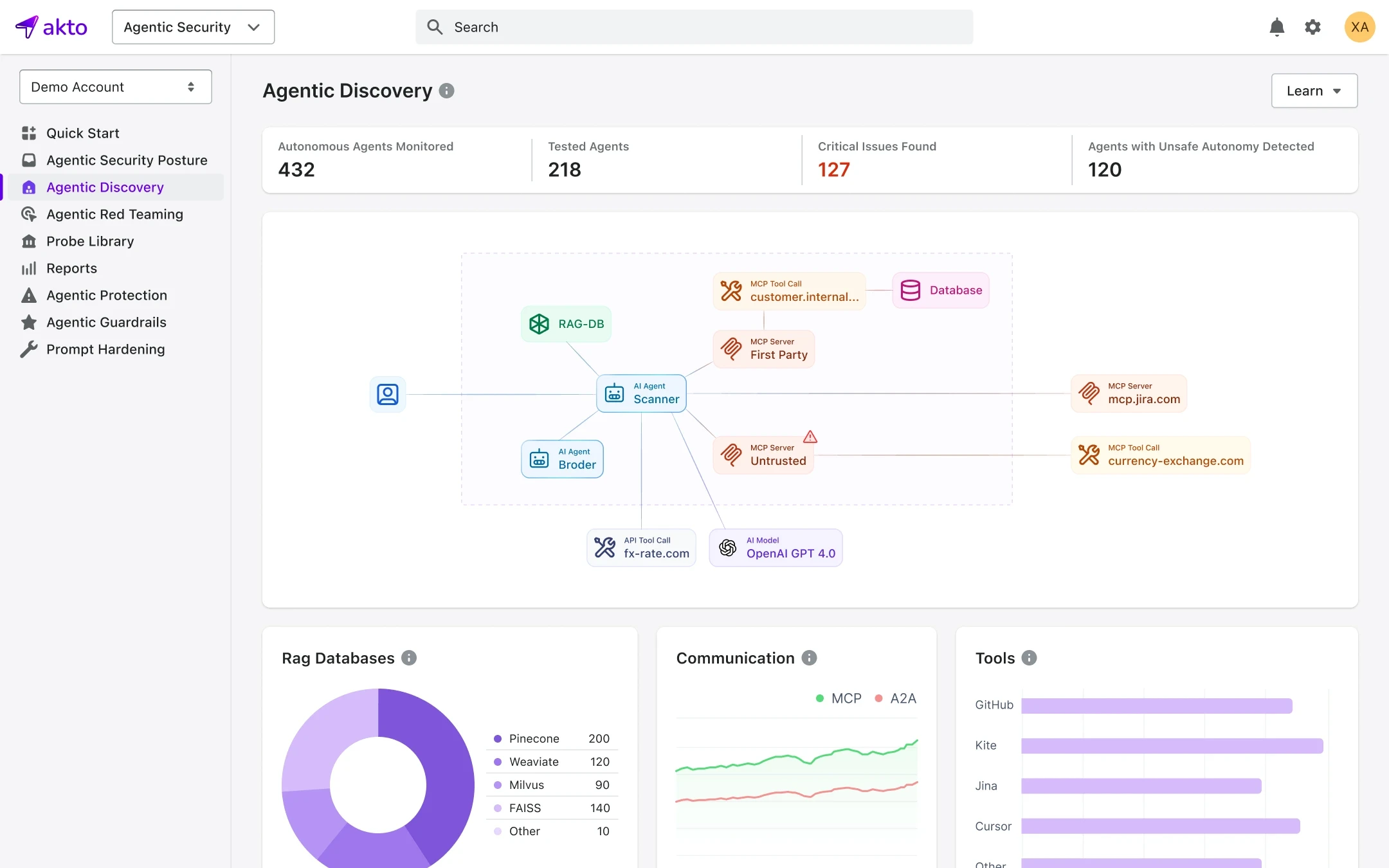Image resolution: width=1389 pixels, height=868 pixels.
Task: Go to Agentic Red Teaming page
Action: click(x=114, y=214)
